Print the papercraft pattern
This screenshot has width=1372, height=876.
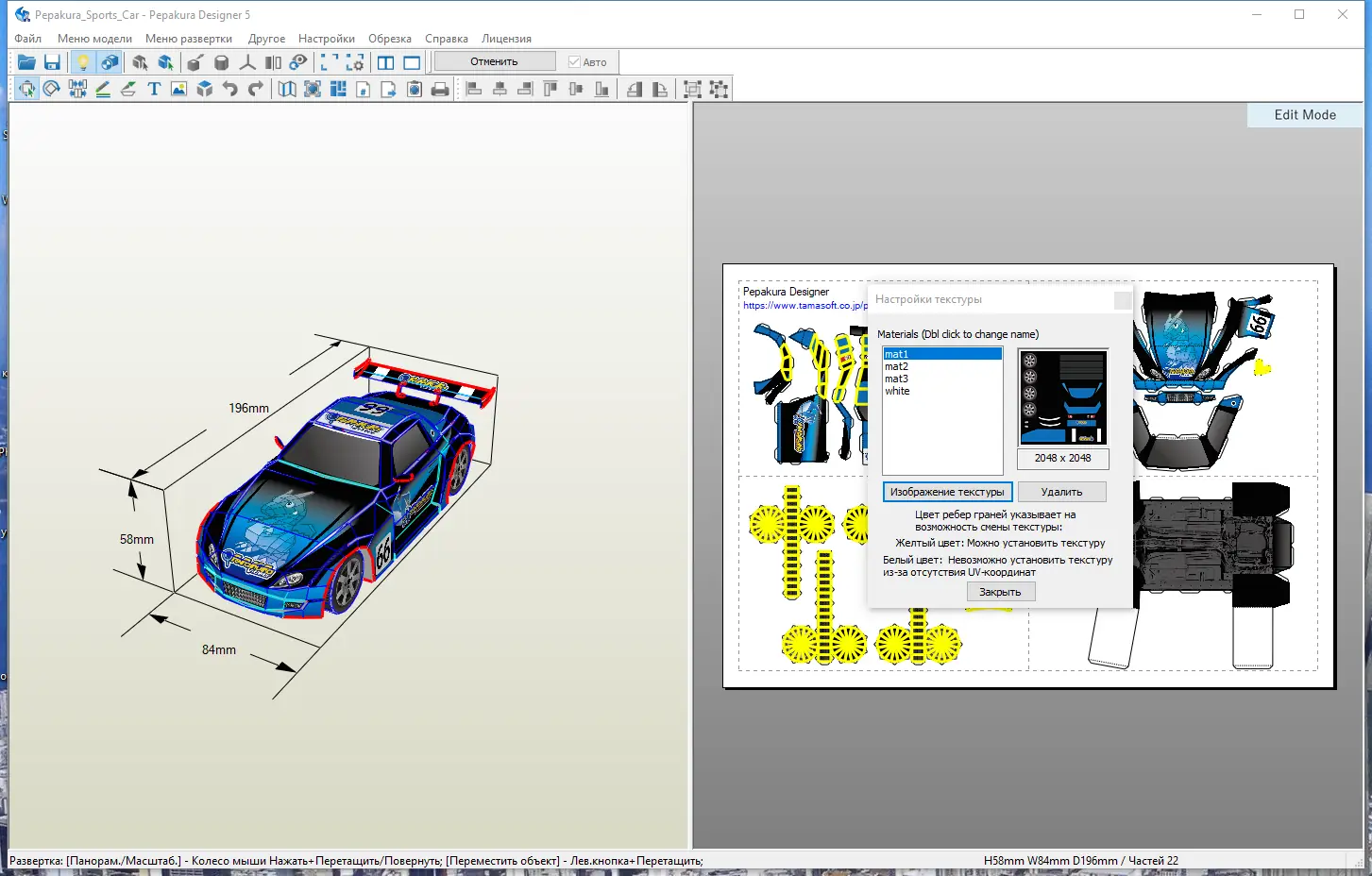[x=439, y=89]
